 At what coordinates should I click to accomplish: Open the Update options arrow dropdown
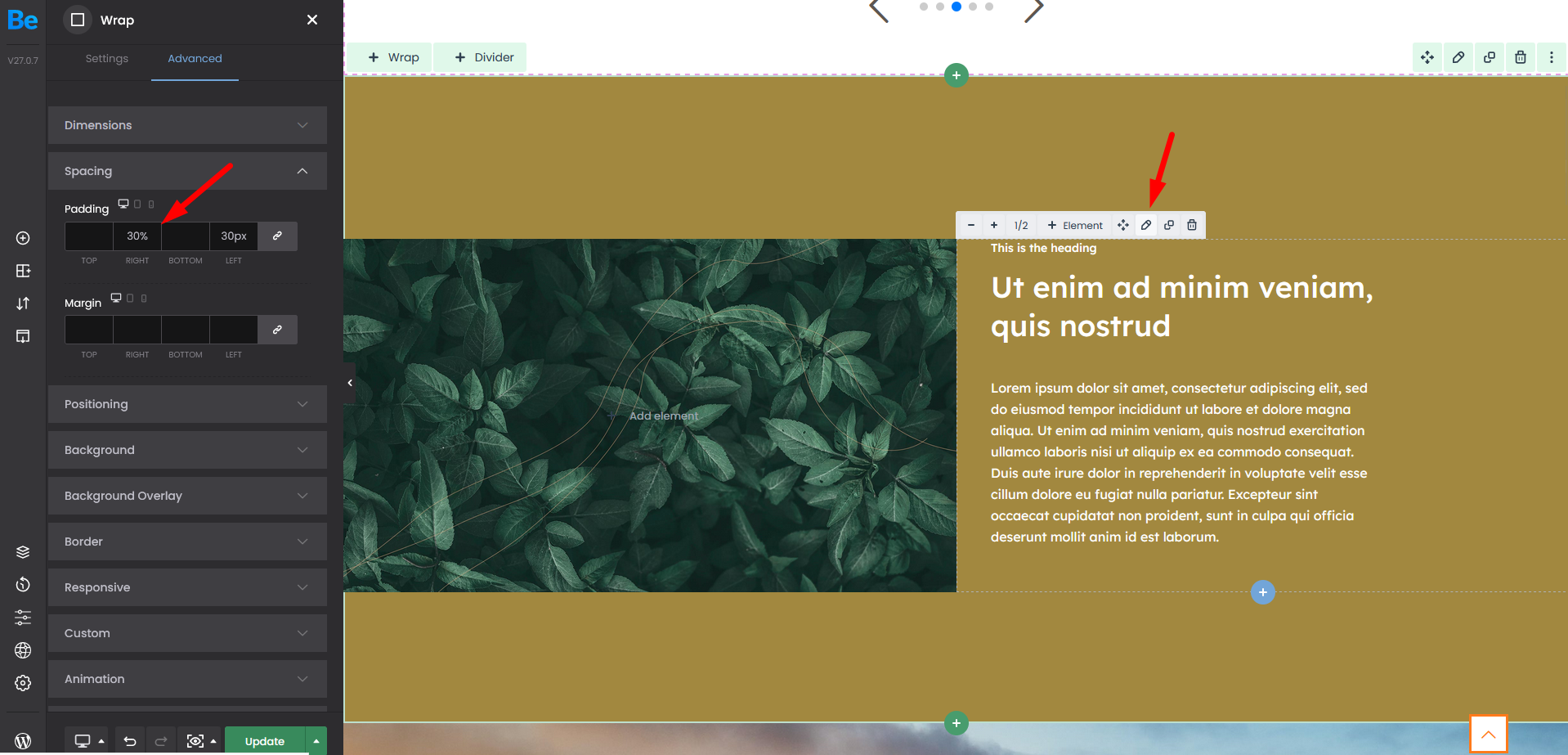pos(316,741)
